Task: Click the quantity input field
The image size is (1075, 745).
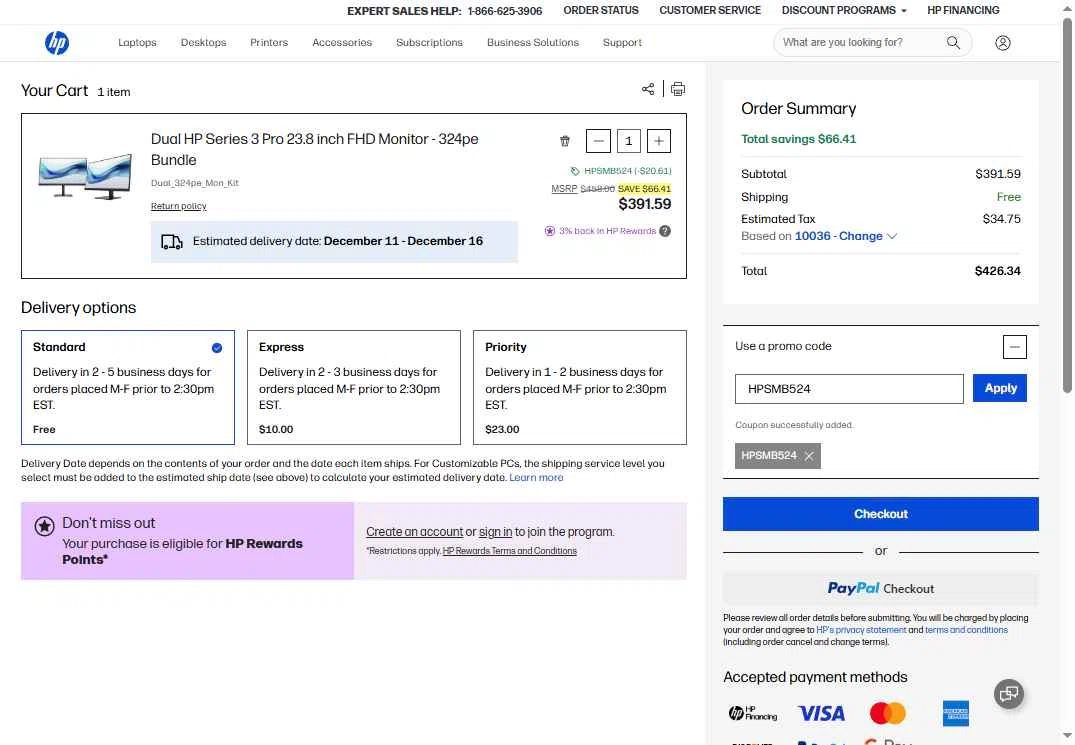Action: point(628,141)
